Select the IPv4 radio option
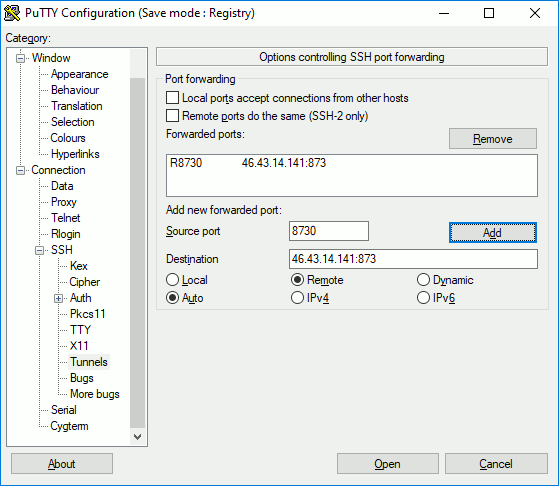This screenshot has width=559, height=486. point(297,298)
